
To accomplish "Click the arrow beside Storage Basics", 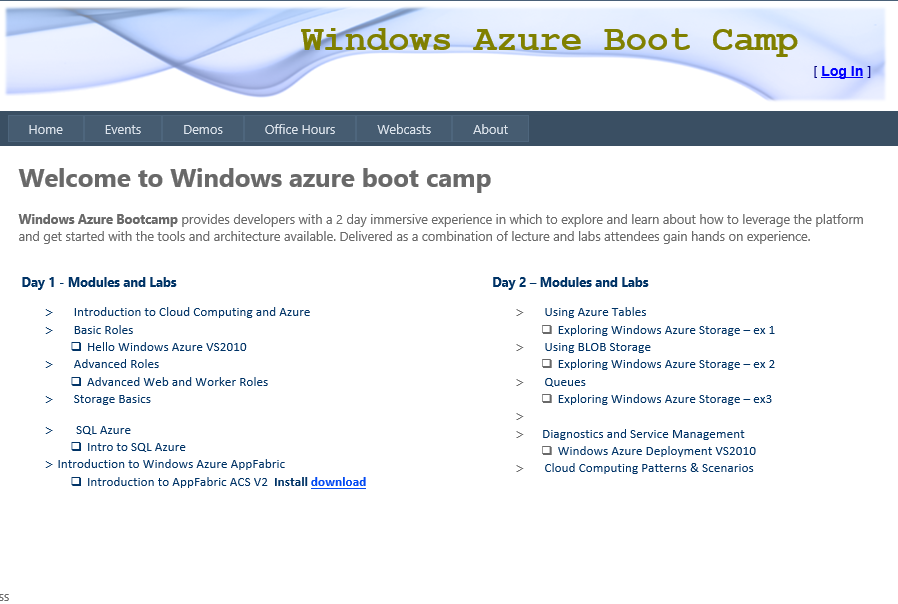I will [x=49, y=400].
